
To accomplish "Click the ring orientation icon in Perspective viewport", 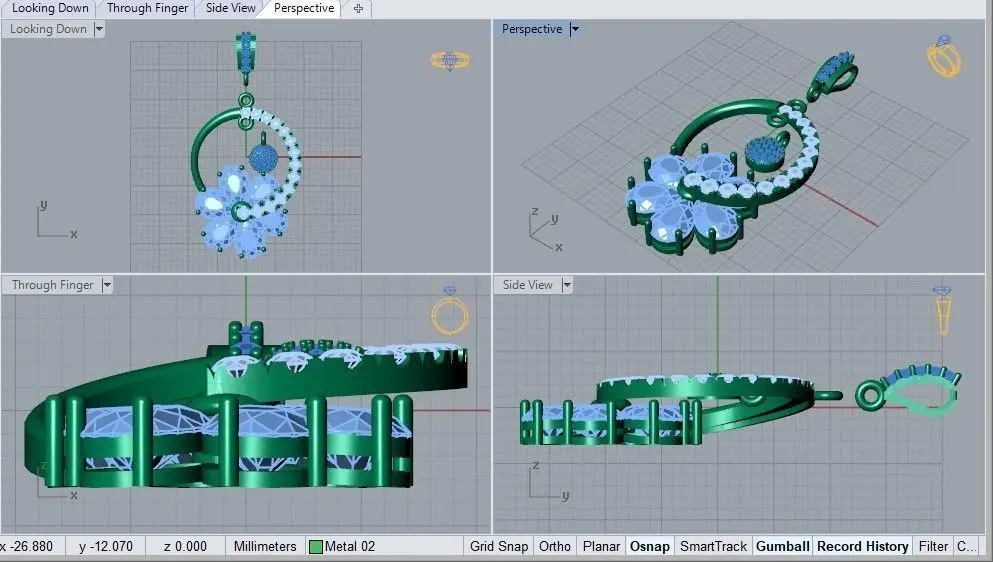I will (944, 56).
